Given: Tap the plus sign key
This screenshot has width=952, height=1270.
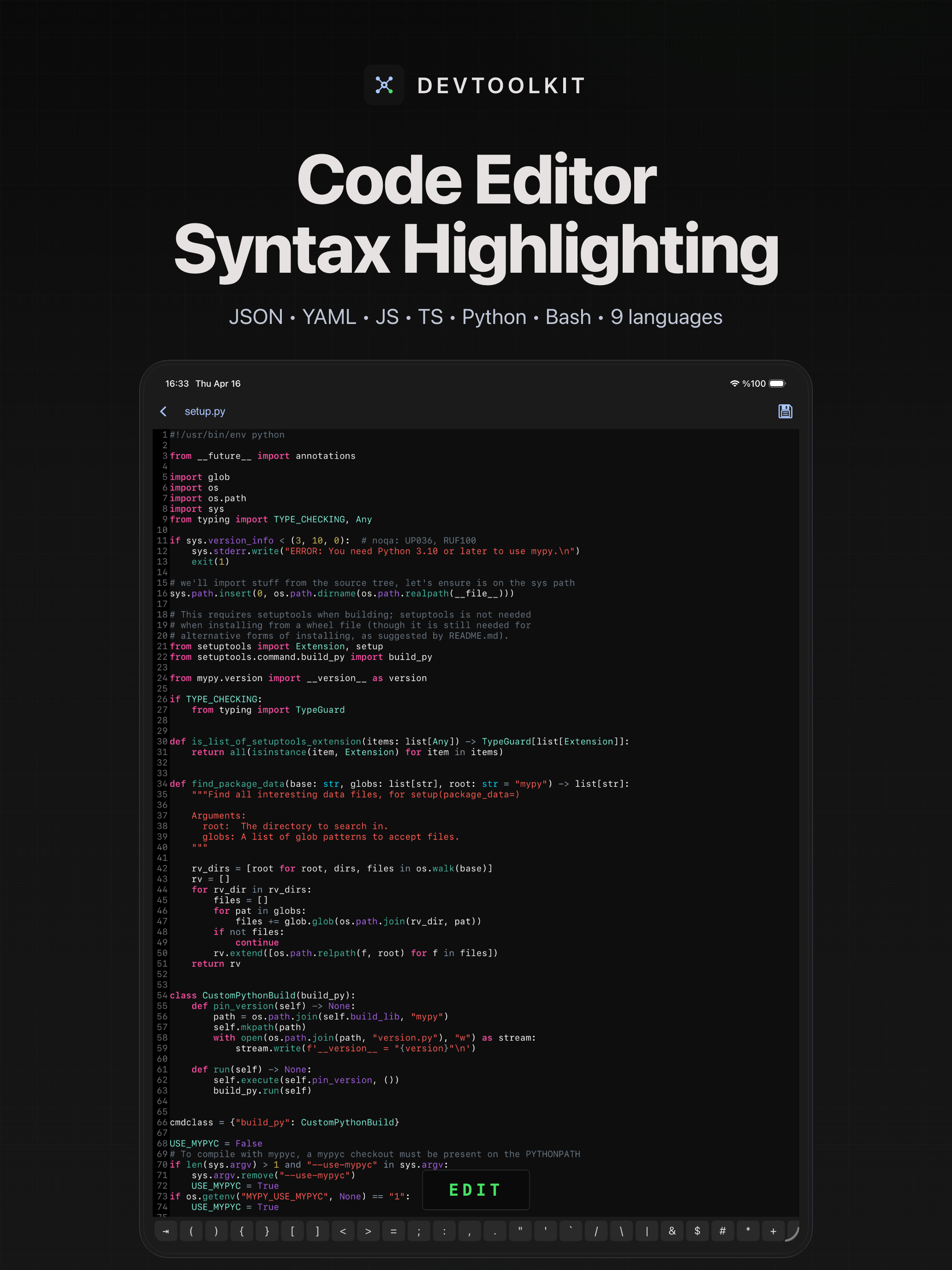Looking at the screenshot, I should pos(773,1231).
